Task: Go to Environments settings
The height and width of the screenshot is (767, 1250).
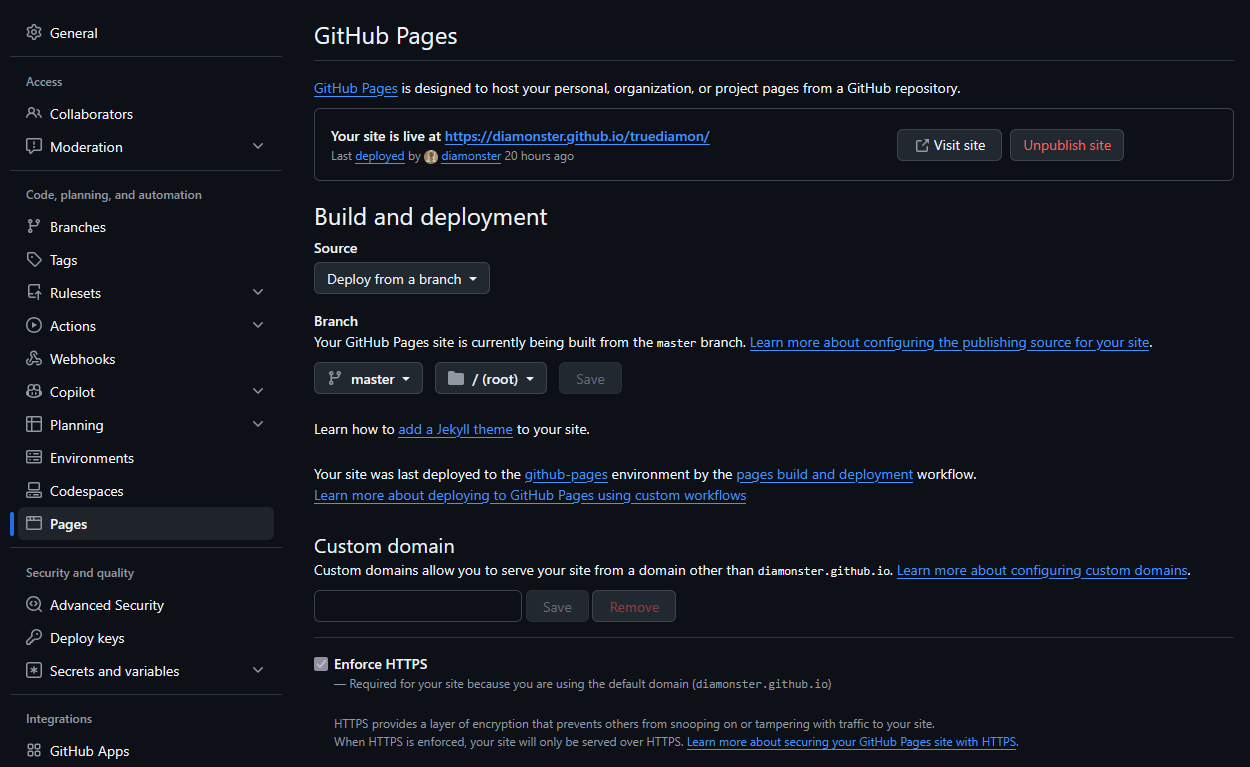Action: click(x=146, y=458)
